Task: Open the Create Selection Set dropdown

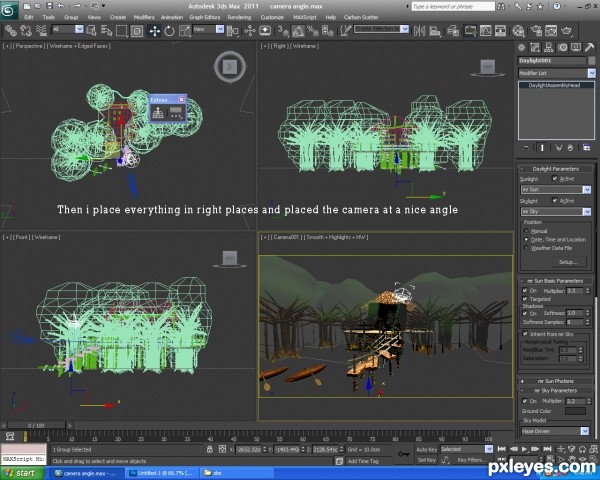Action: 381,29
